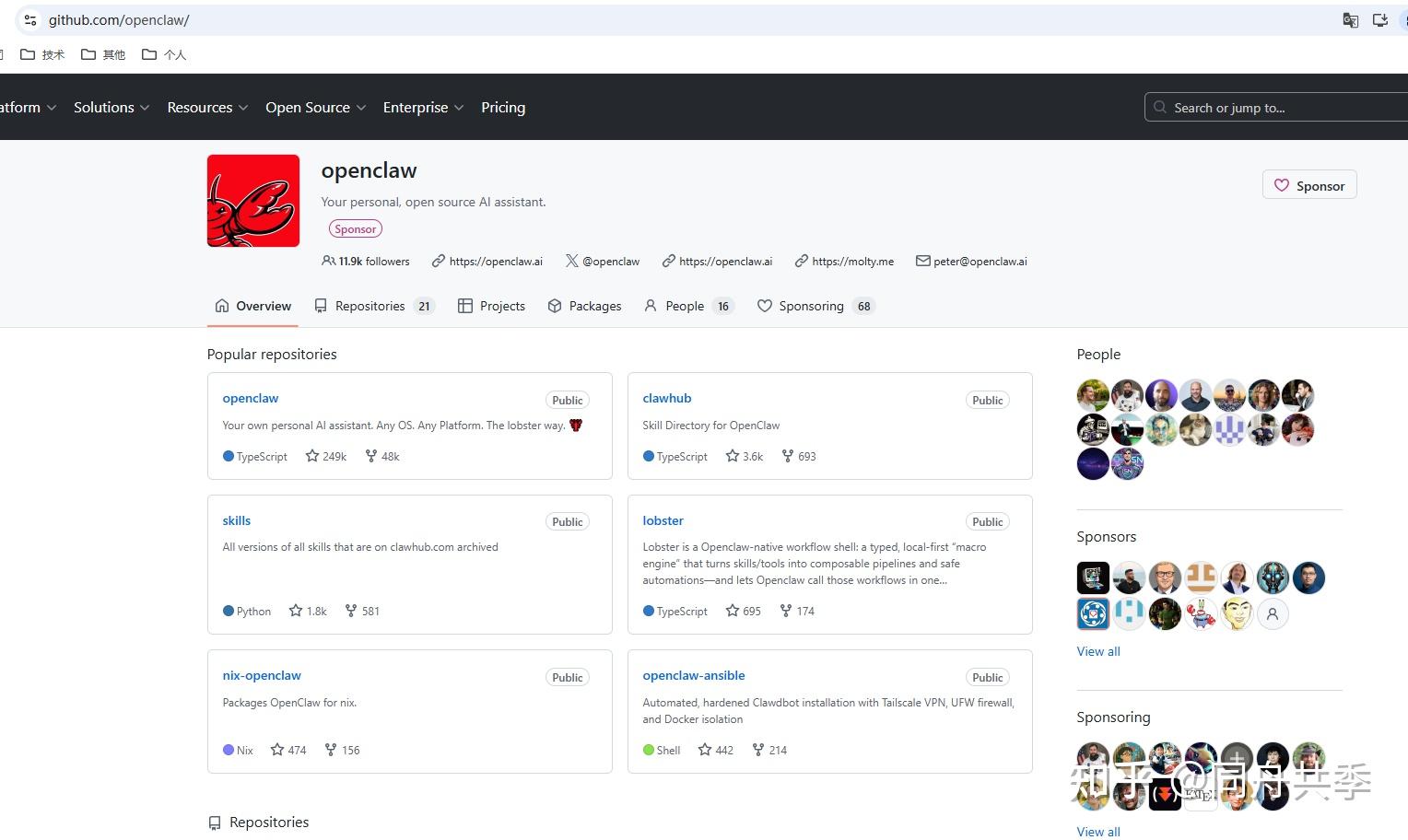The image size is (1408, 840).
Task: Click the install app icon in address bar
Action: click(1380, 20)
